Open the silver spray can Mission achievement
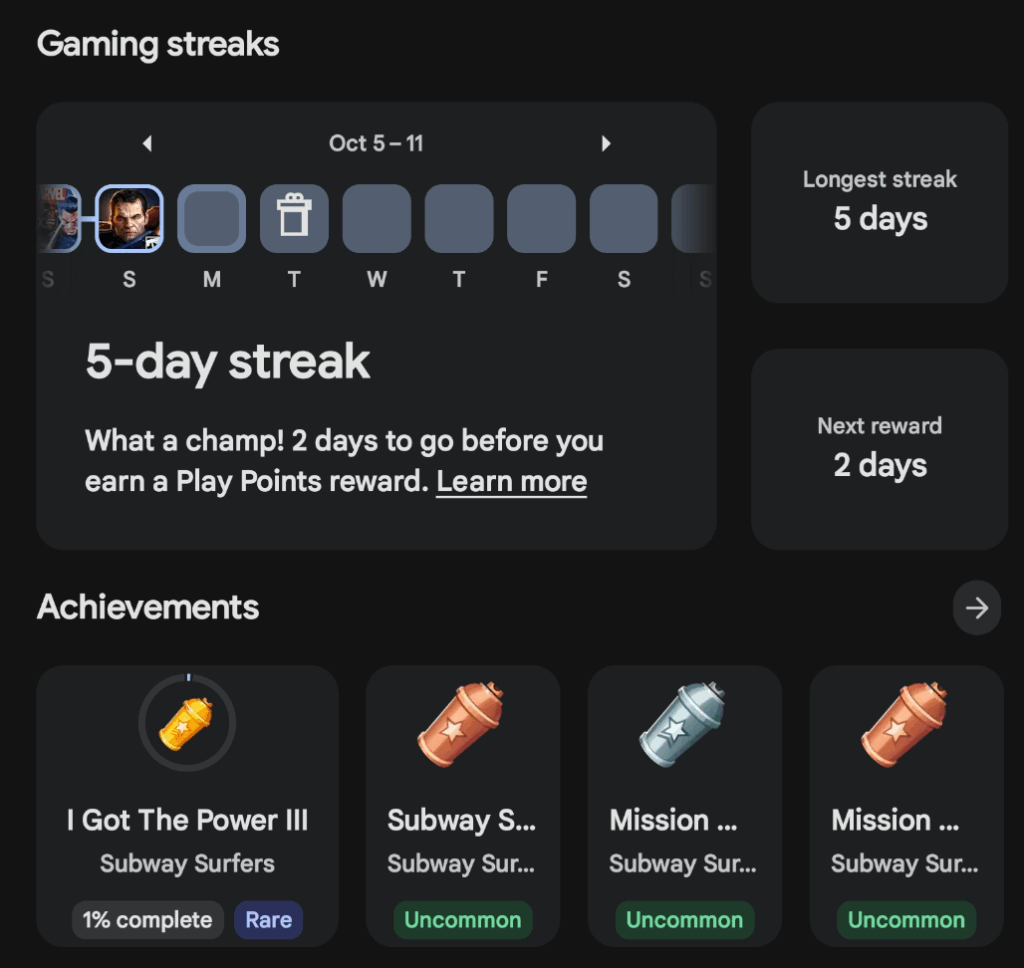 [682, 724]
